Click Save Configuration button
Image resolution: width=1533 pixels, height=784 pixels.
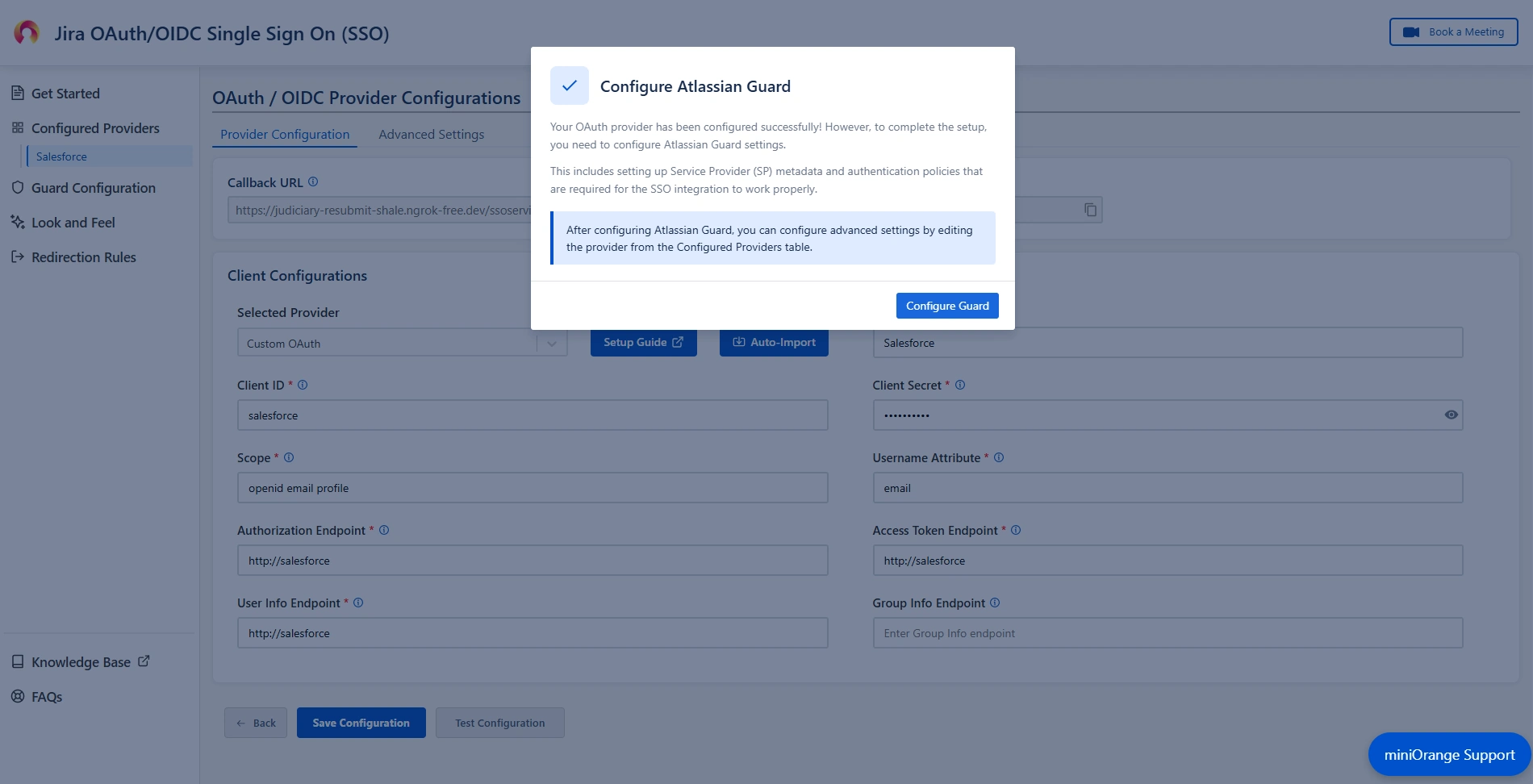pyautogui.click(x=361, y=723)
